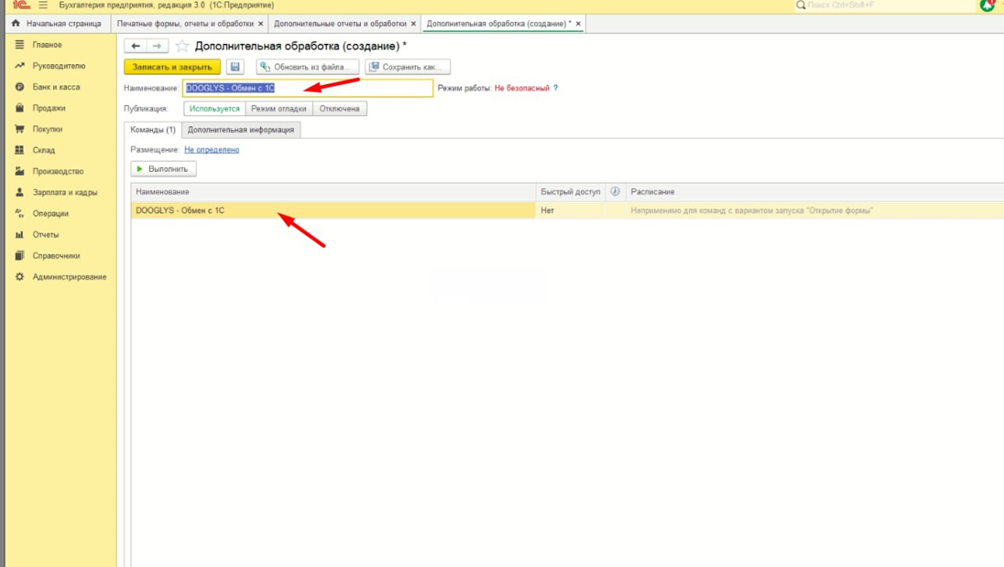The height and width of the screenshot is (567, 1004).
Task: Click the Выполнить button
Action: point(163,169)
